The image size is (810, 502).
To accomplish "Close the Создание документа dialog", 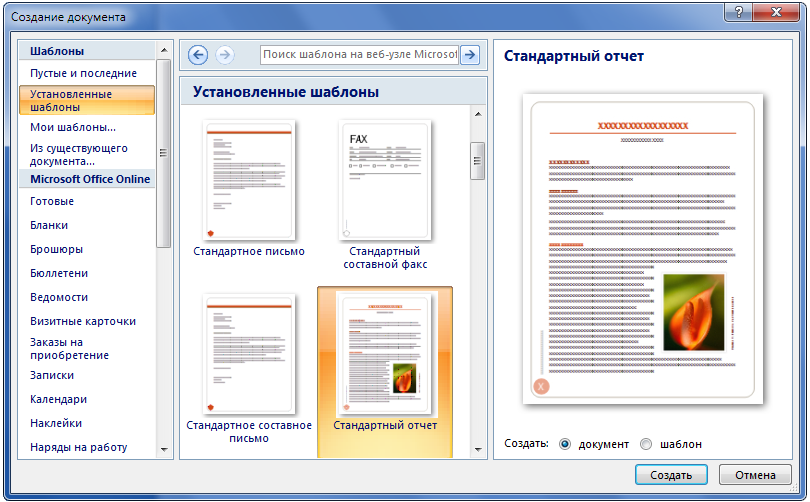I will (x=776, y=12).
